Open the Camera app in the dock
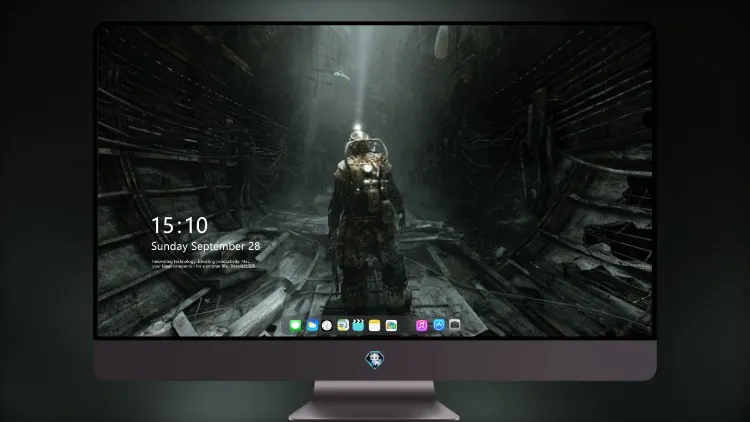This screenshot has width=750, height=422. (455, 325)
